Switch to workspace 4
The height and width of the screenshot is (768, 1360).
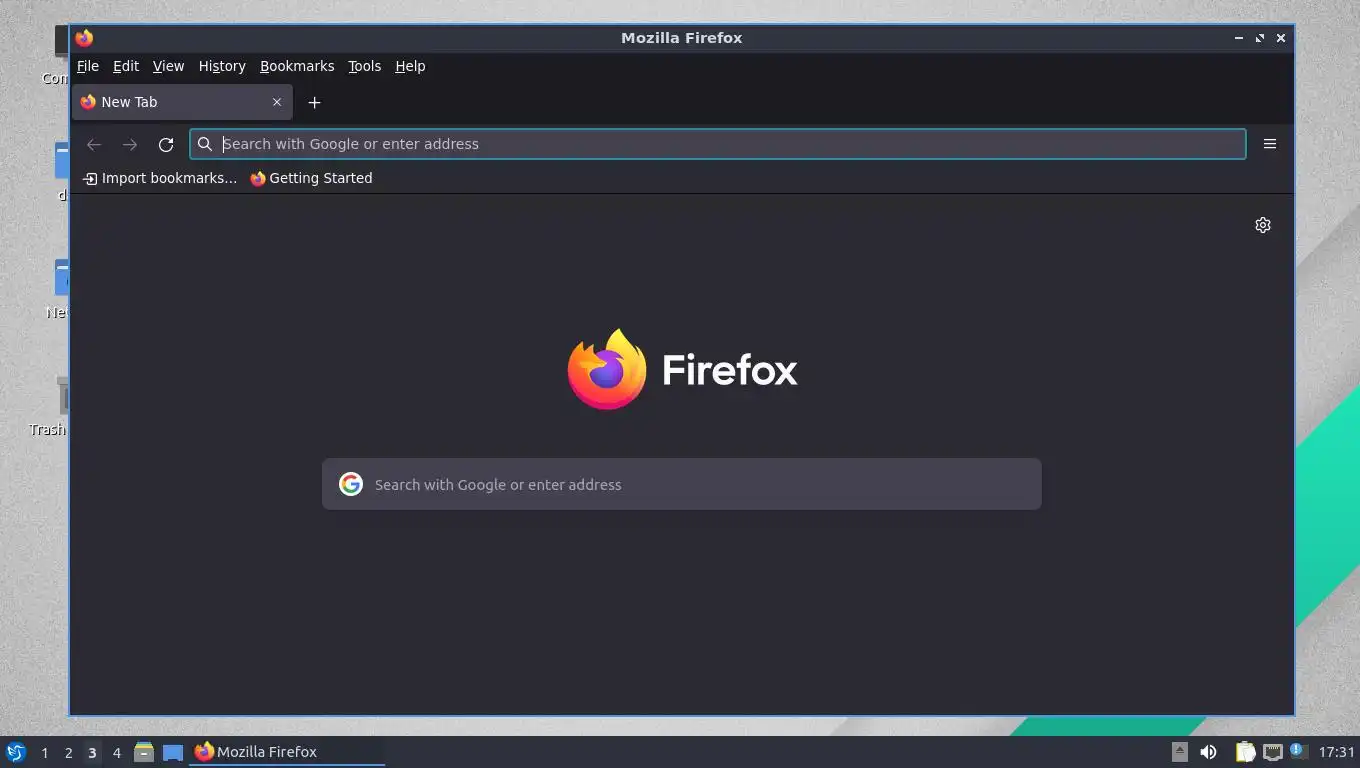tap(116, 753)
